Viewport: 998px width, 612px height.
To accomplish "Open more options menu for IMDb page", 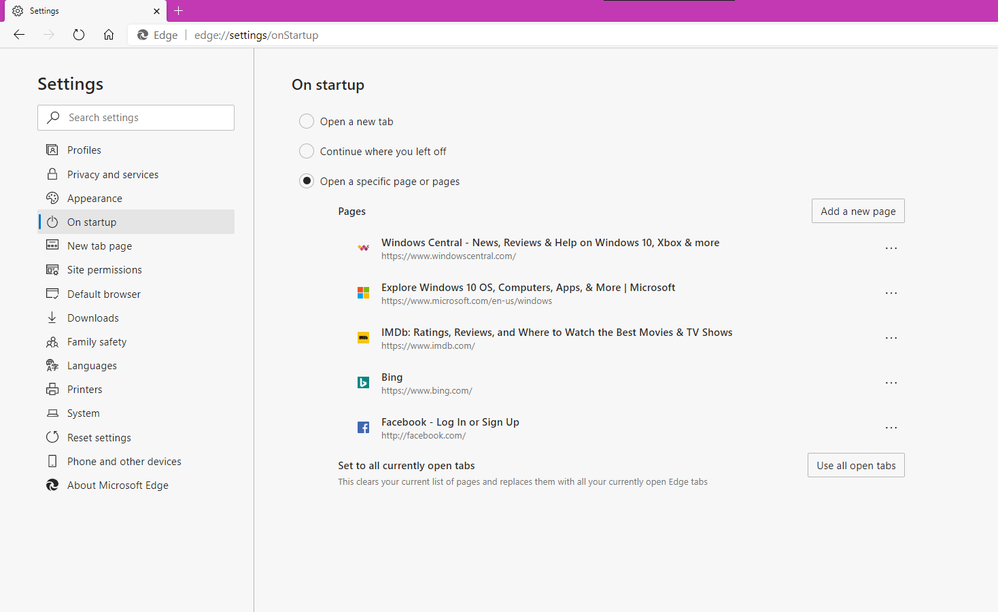I will (891, 338).
